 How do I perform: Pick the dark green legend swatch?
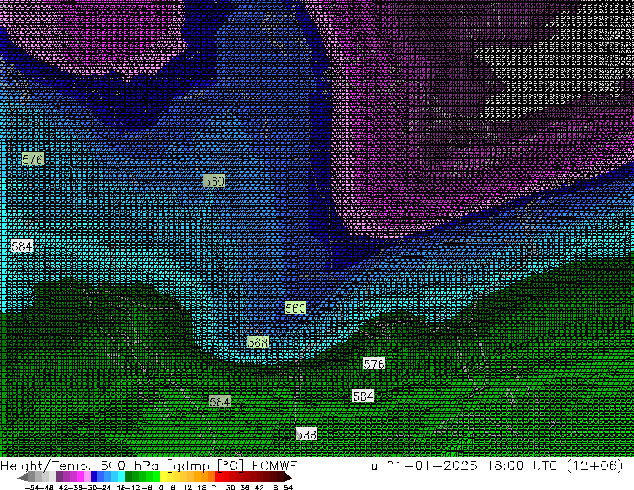click(129, 476)
